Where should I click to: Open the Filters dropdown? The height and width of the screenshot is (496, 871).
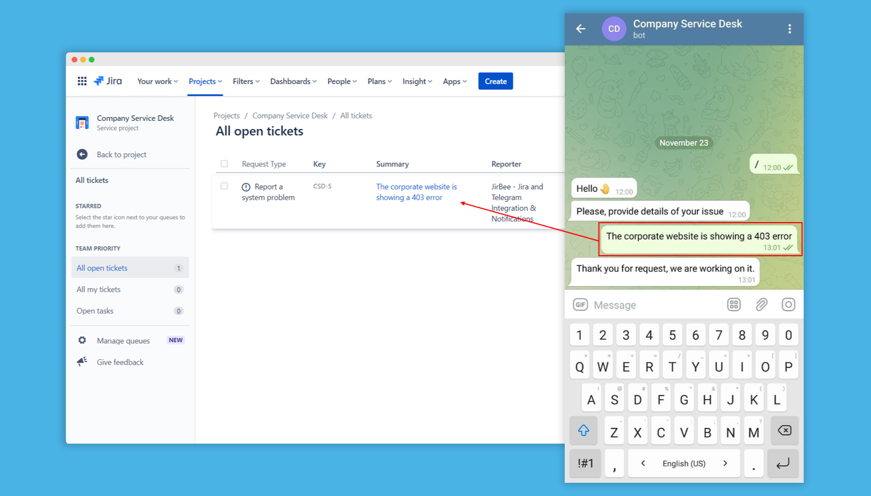pos(246,81)
